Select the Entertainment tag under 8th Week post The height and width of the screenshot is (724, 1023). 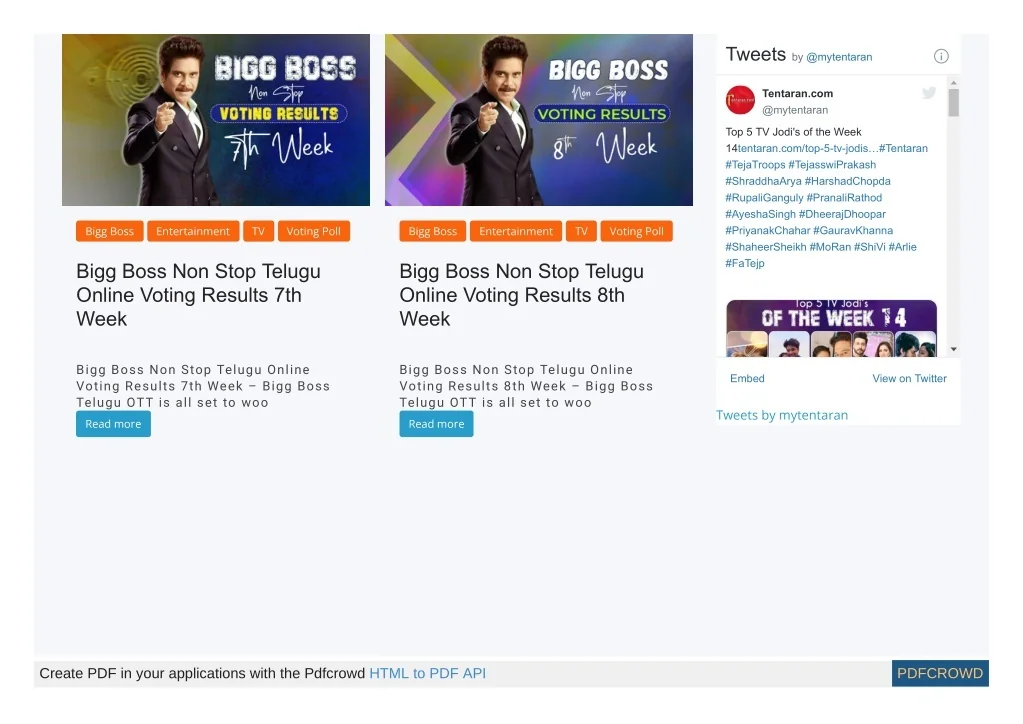516,231
